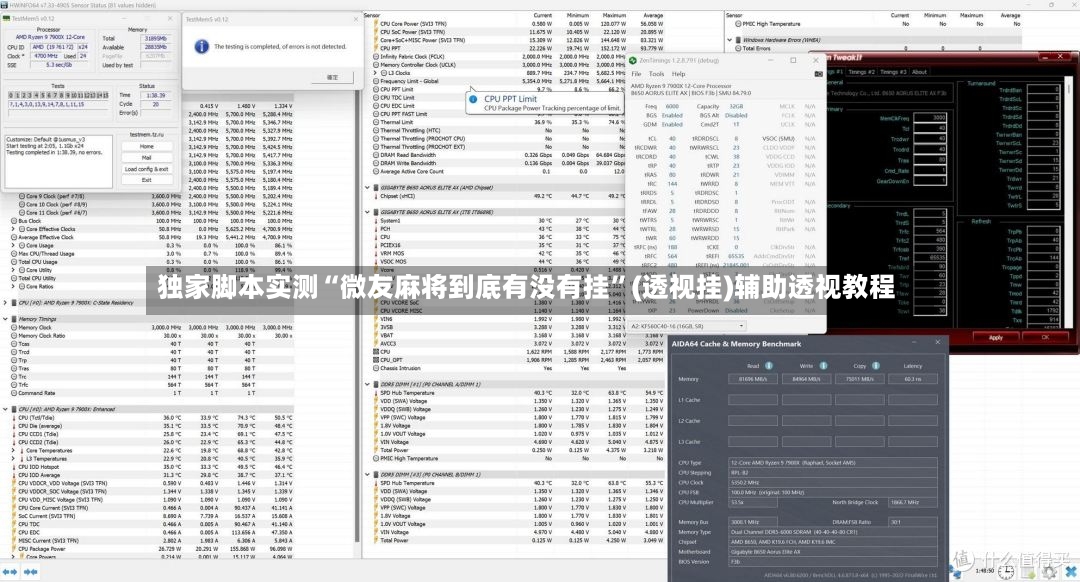Click the Memory Read result box in AIDA64
The image size is (1080, 582).
(753, 379)
